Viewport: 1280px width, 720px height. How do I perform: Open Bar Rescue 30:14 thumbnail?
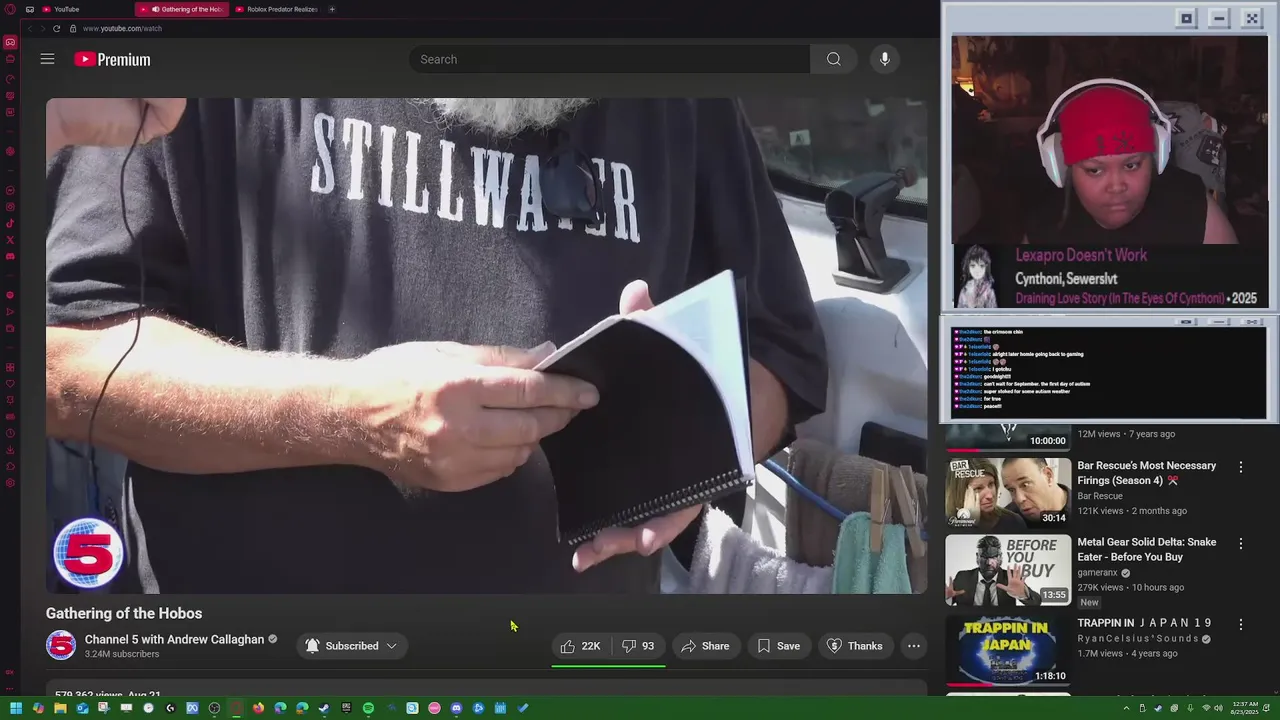pos(1008,492)
